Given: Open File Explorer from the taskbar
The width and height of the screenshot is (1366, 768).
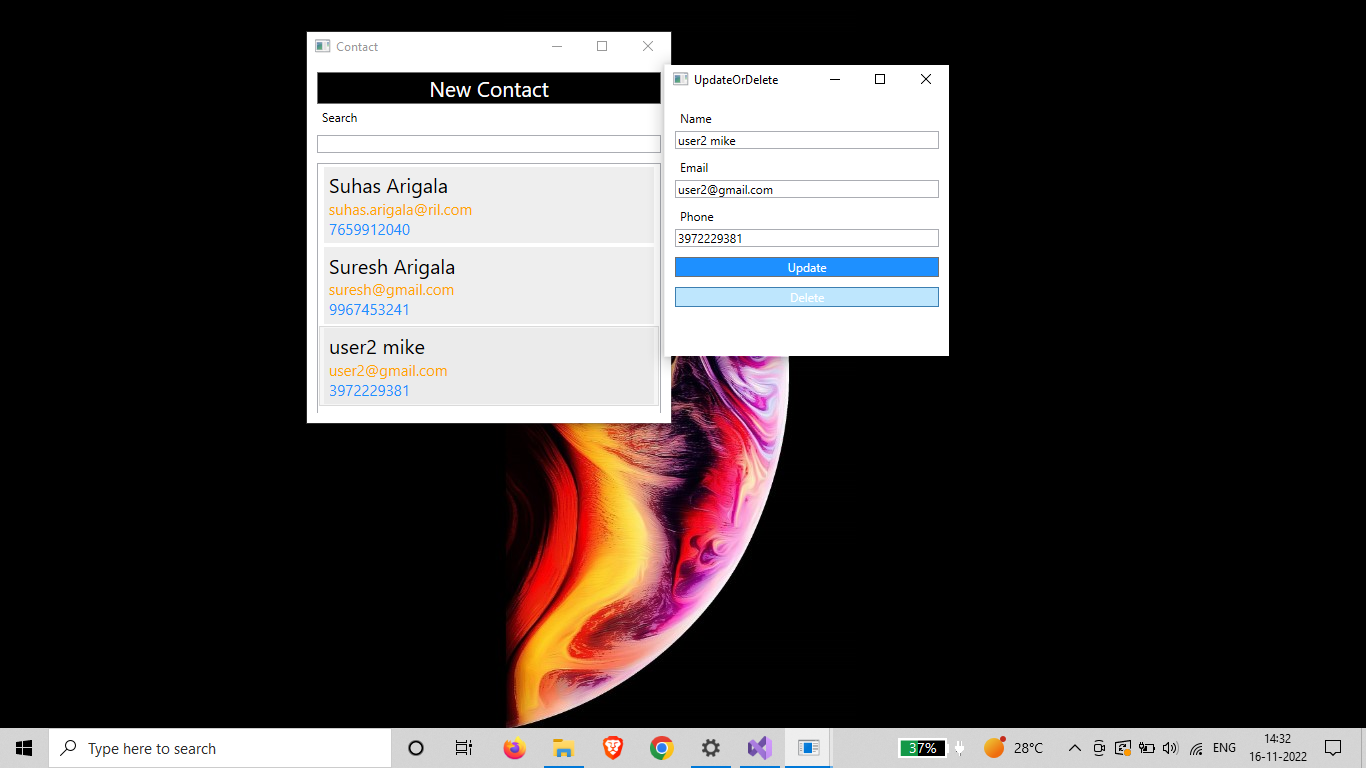Looking at the screenshot, I should 563,747.
